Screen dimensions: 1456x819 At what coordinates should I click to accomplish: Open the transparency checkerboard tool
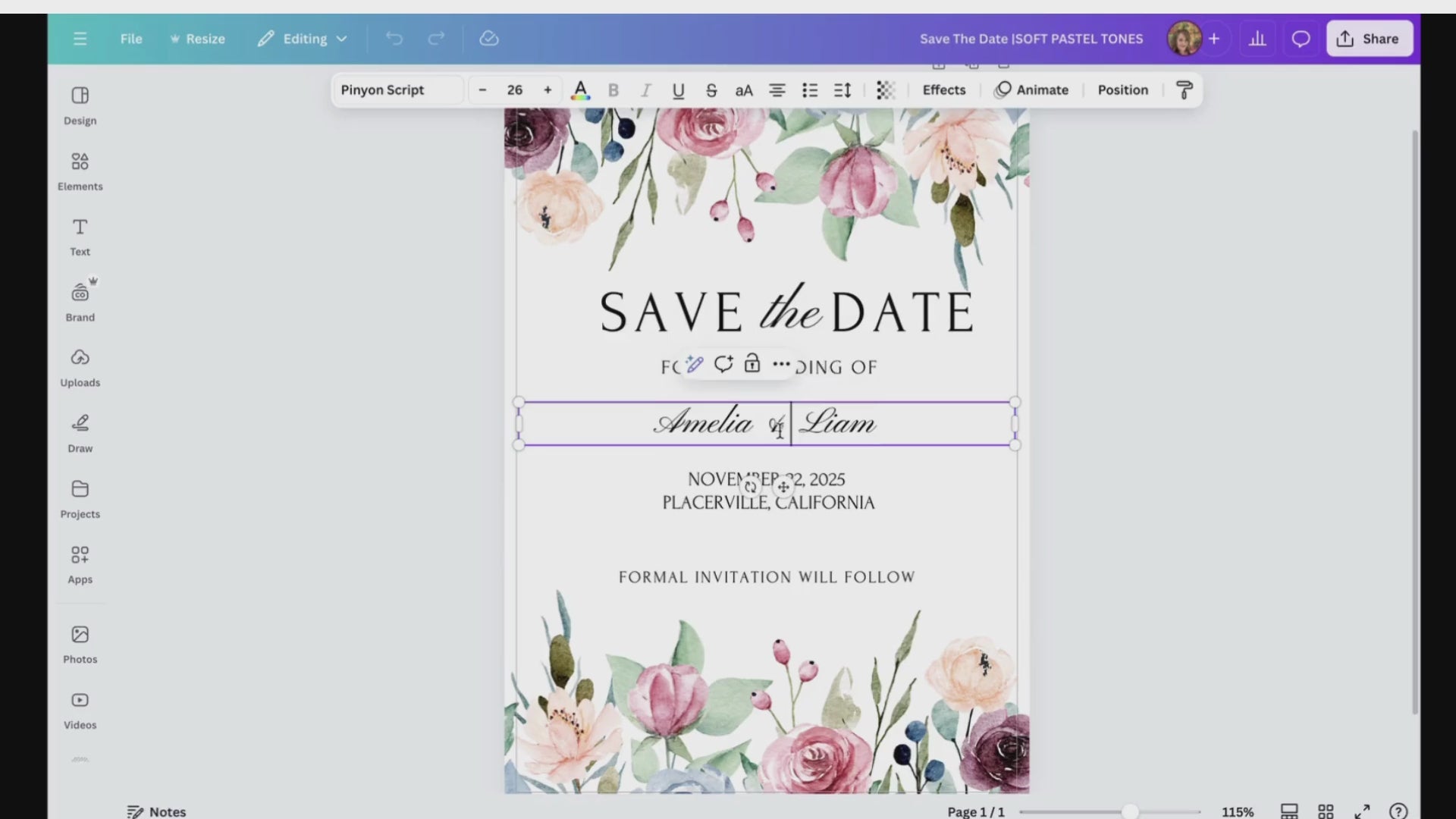(885, 90)
